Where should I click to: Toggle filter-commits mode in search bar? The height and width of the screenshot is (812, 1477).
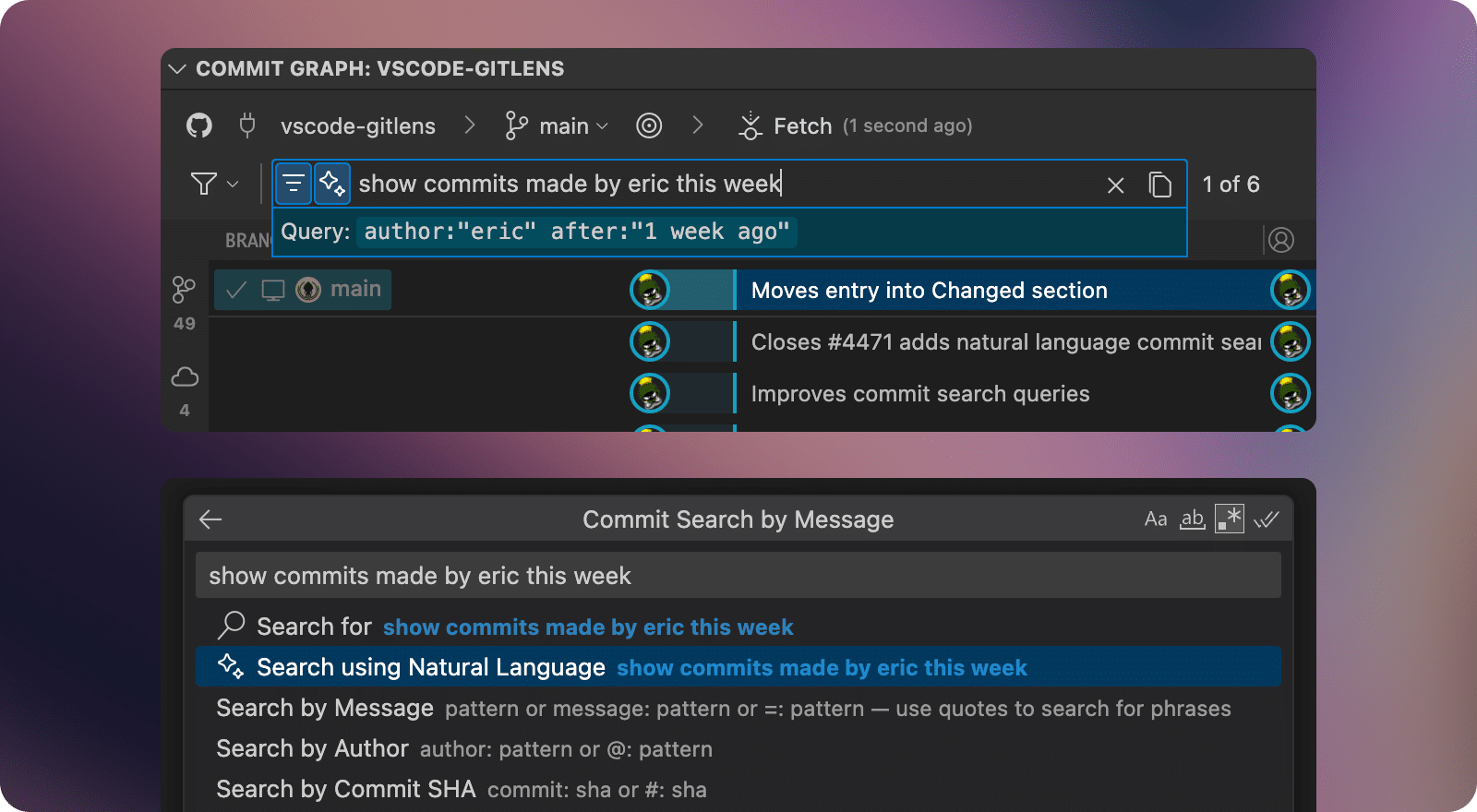click(294, 184)
